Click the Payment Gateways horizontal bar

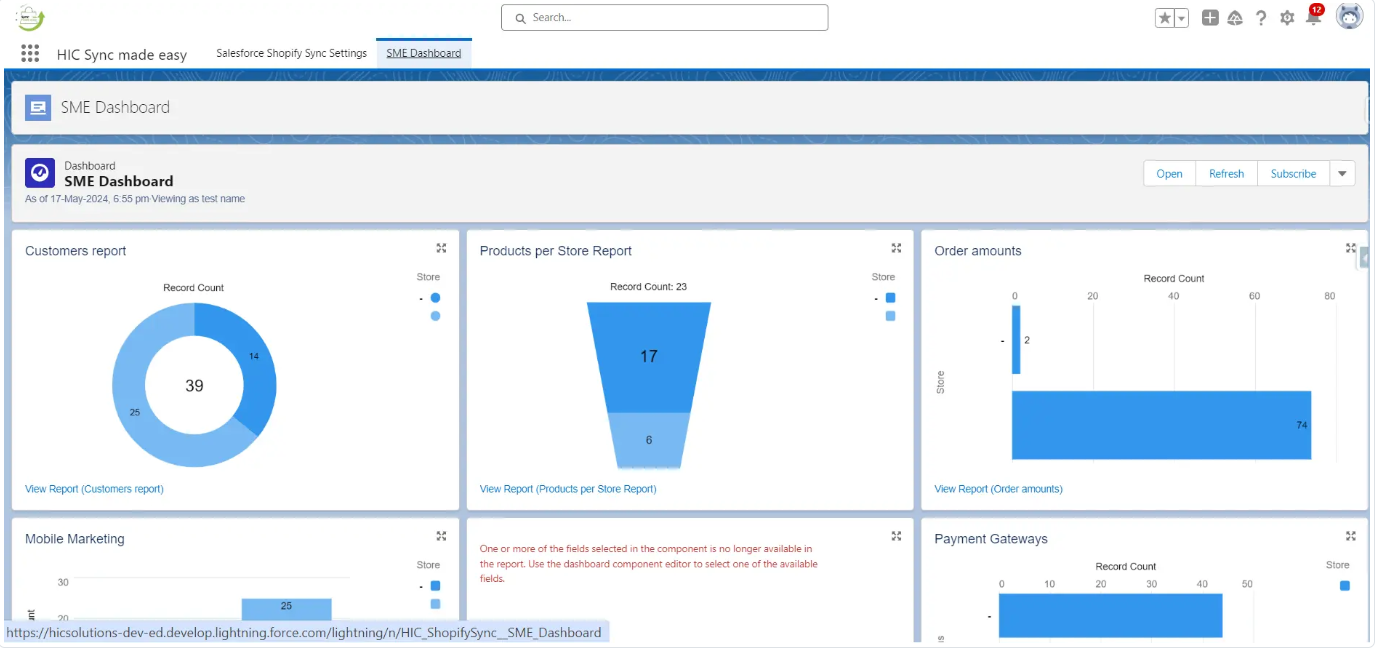point(1110,615)
